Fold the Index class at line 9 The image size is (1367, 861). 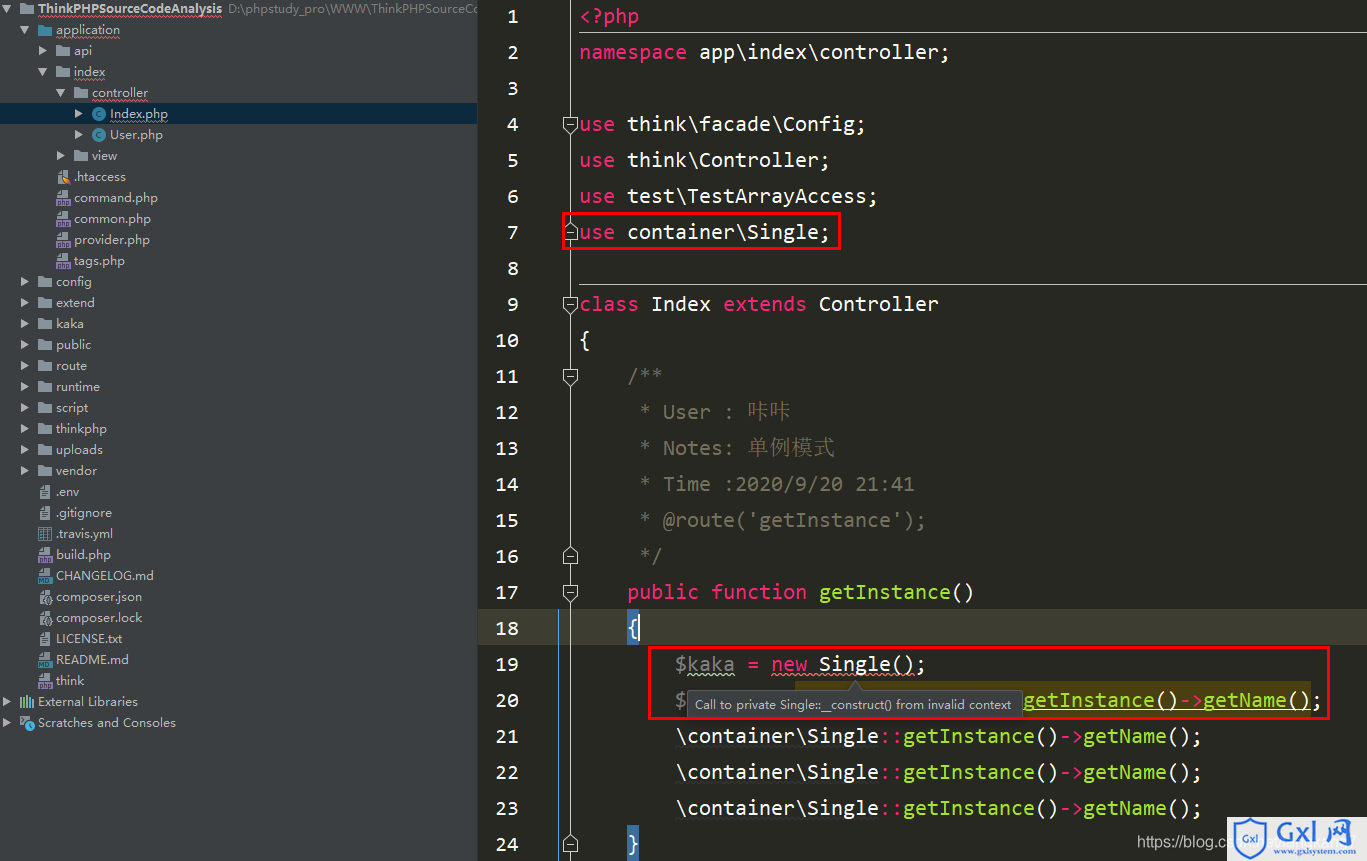point(570,304)
